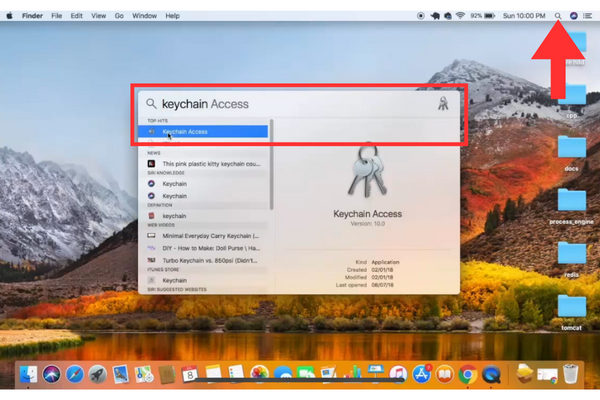Open Calendar from the Dock

pyautogui.click(x=190, y=374)
